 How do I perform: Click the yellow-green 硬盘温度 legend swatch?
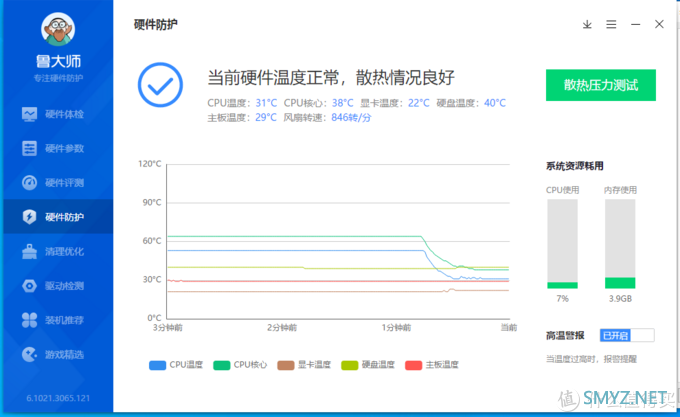pyautogui.click(x=350, y=365)
